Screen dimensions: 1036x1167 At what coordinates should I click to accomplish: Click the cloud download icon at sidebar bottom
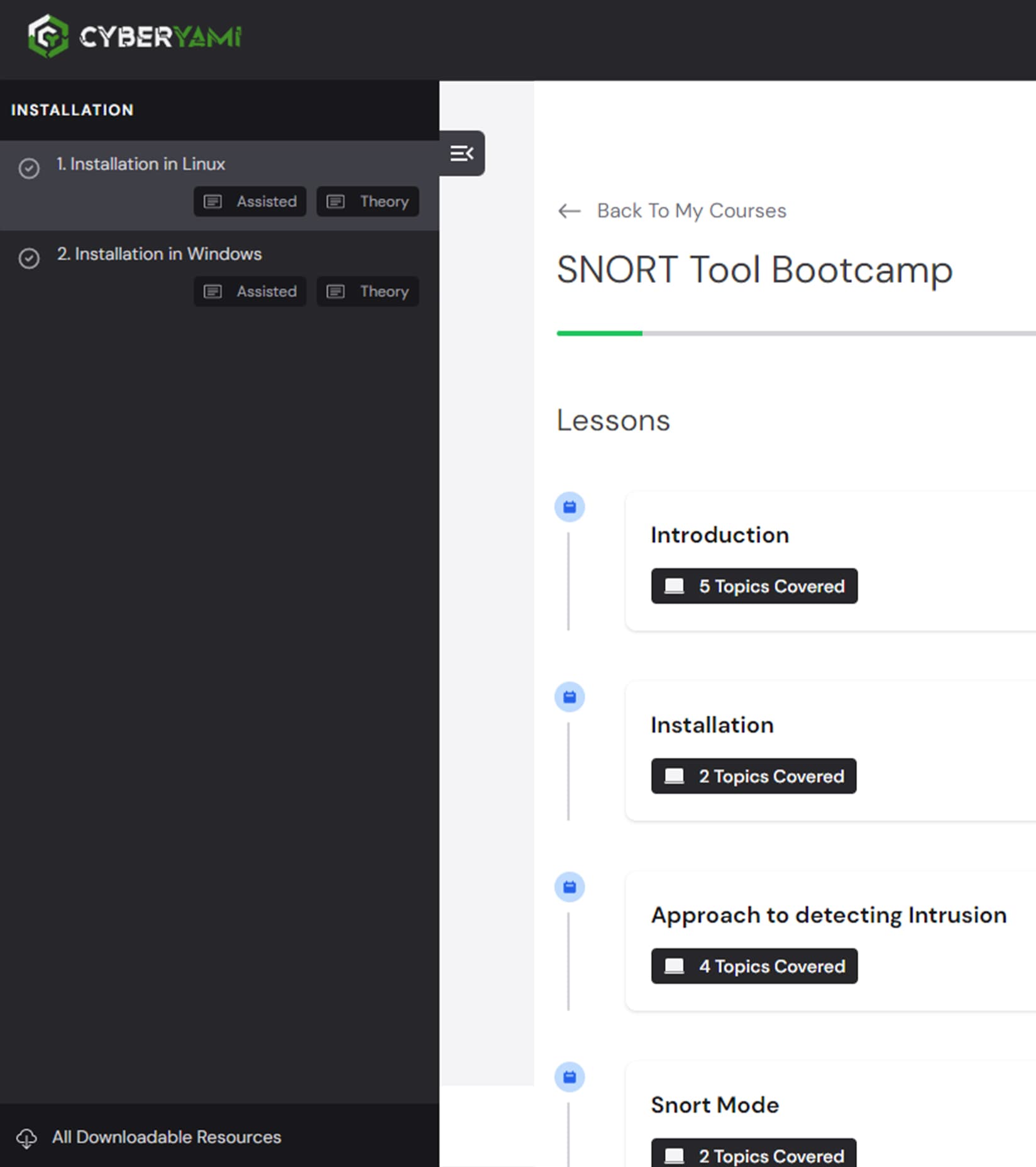pyautogui.click(x=26, y=1137)
